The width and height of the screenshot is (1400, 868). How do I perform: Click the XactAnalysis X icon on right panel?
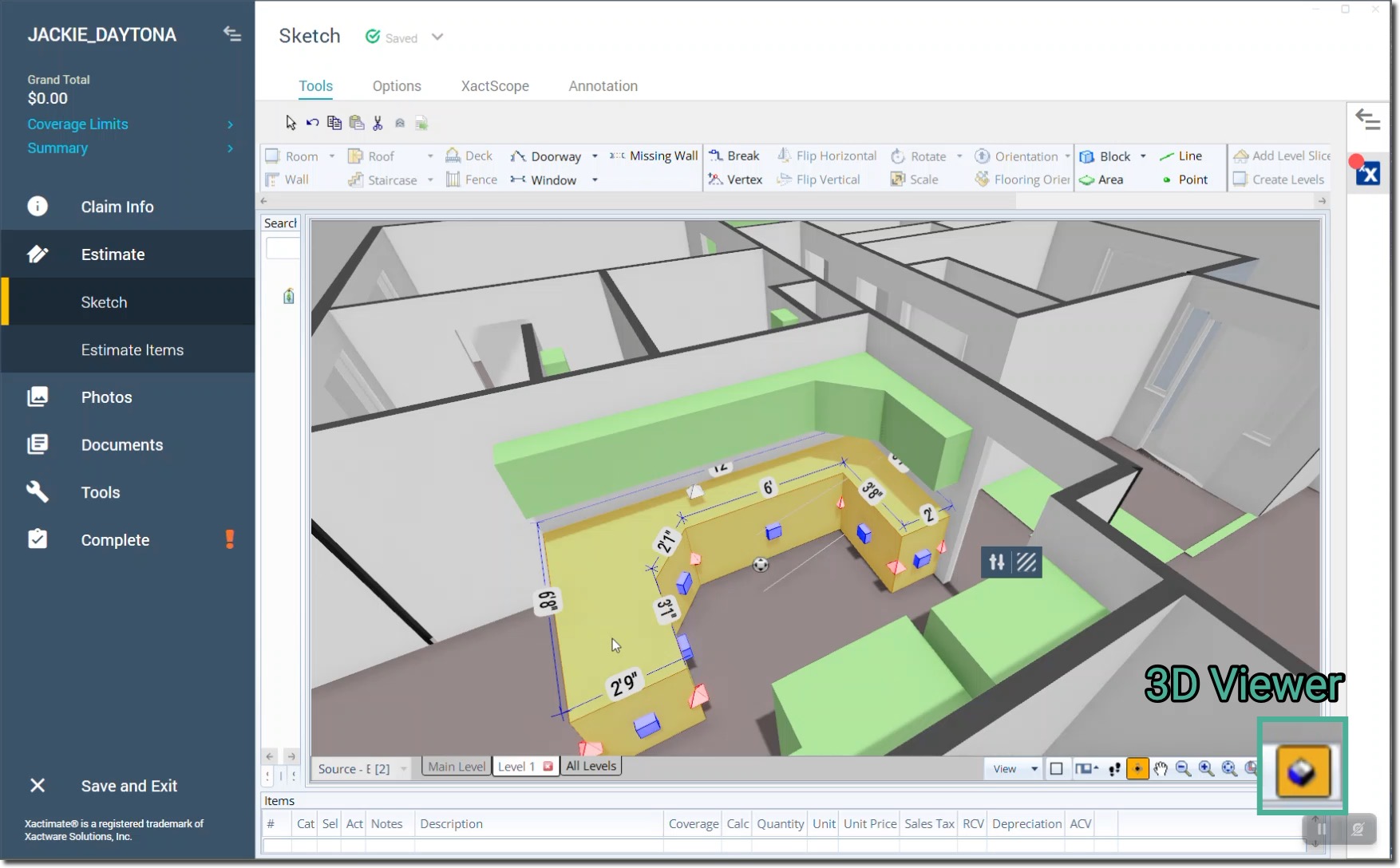tap(1368, 173)
